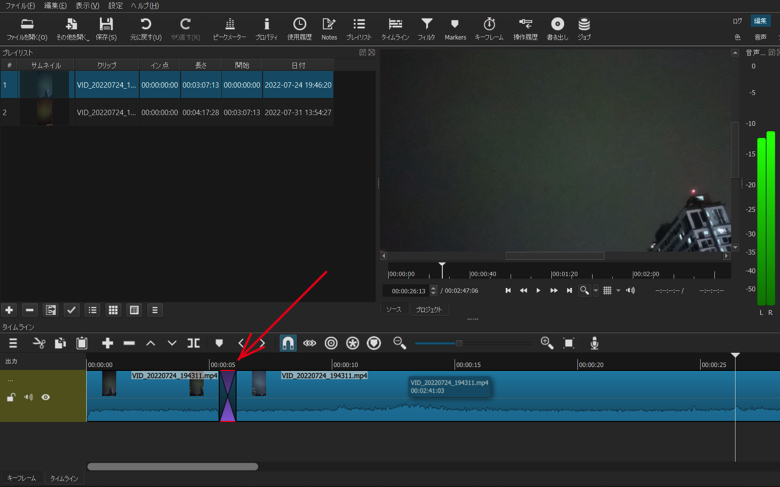Play the video in player
Viewport: 780px width, 487px height.
click(x=538, y=291)
